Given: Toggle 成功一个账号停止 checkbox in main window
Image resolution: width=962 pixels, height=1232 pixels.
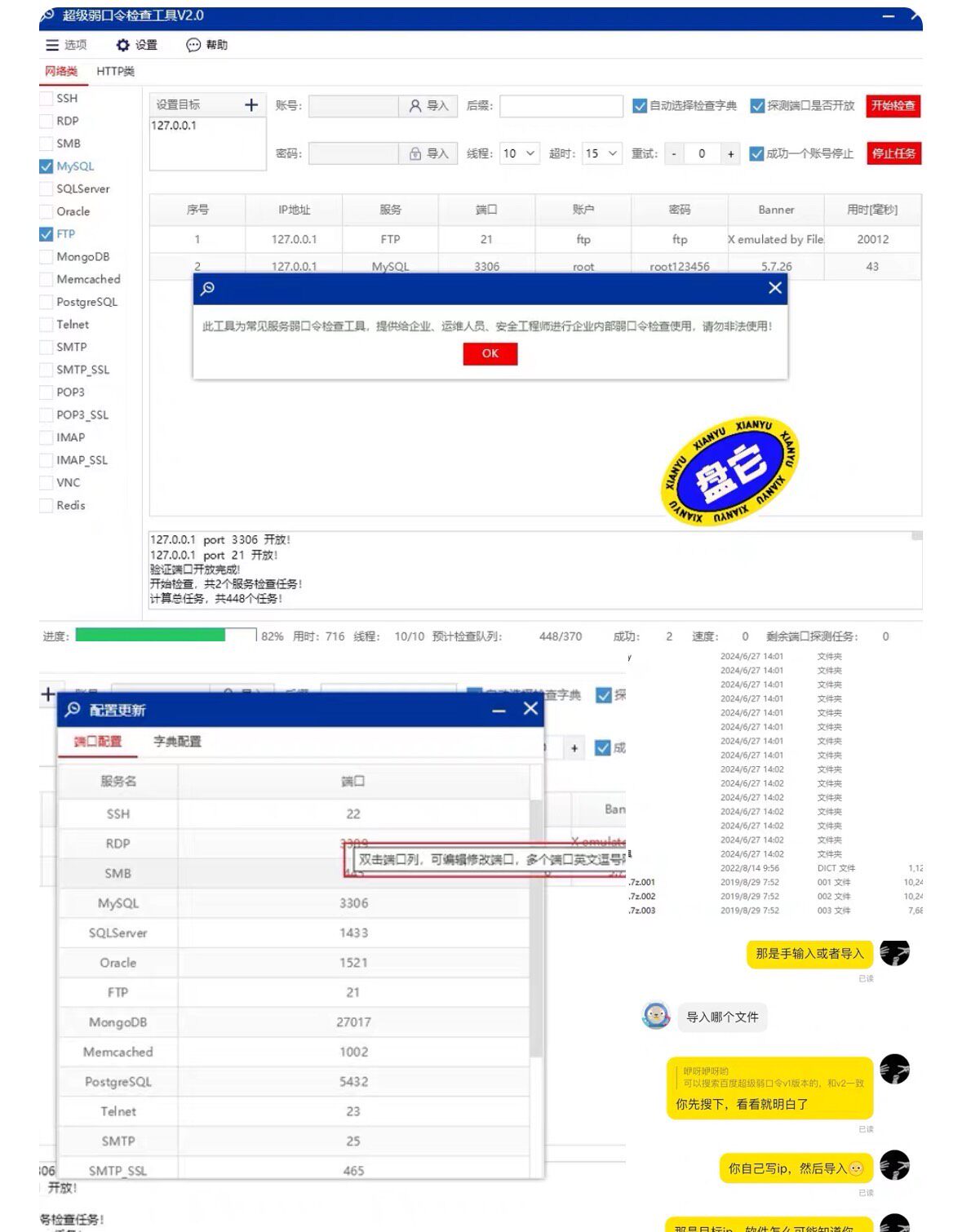Looking at the screenshot, I should tap(756, 153).
